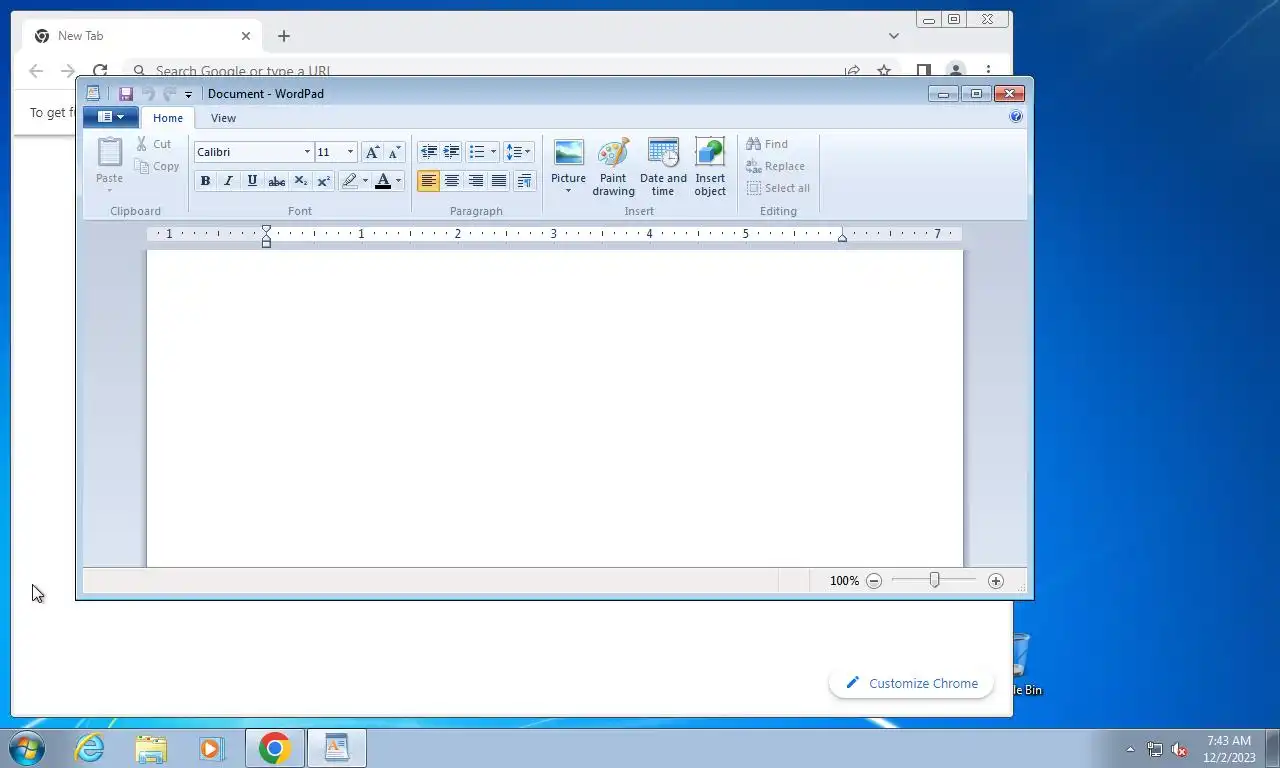Viewport: 1280px width, 768px height.
Task: Click the Save icon in WordPad title bar
Action: click(x=126, y=94)
